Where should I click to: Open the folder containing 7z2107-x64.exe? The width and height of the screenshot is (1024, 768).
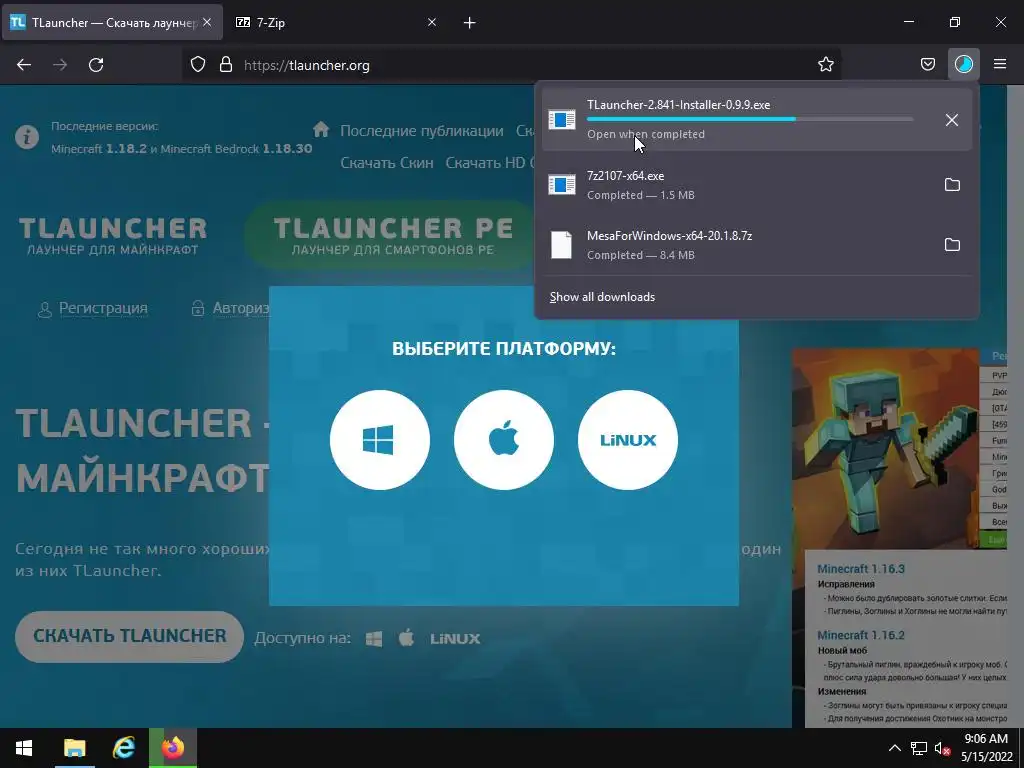[952, 185]
